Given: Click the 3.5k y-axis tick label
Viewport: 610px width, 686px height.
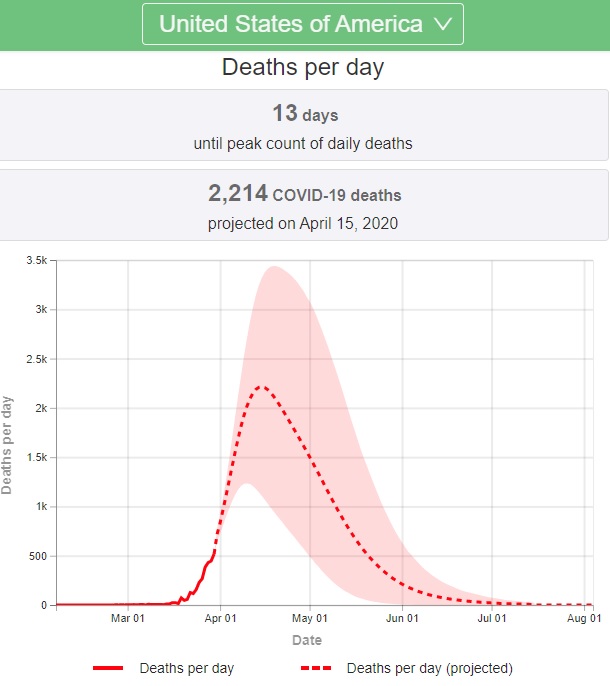Looking at the screenshot, I should pos(36,260).
